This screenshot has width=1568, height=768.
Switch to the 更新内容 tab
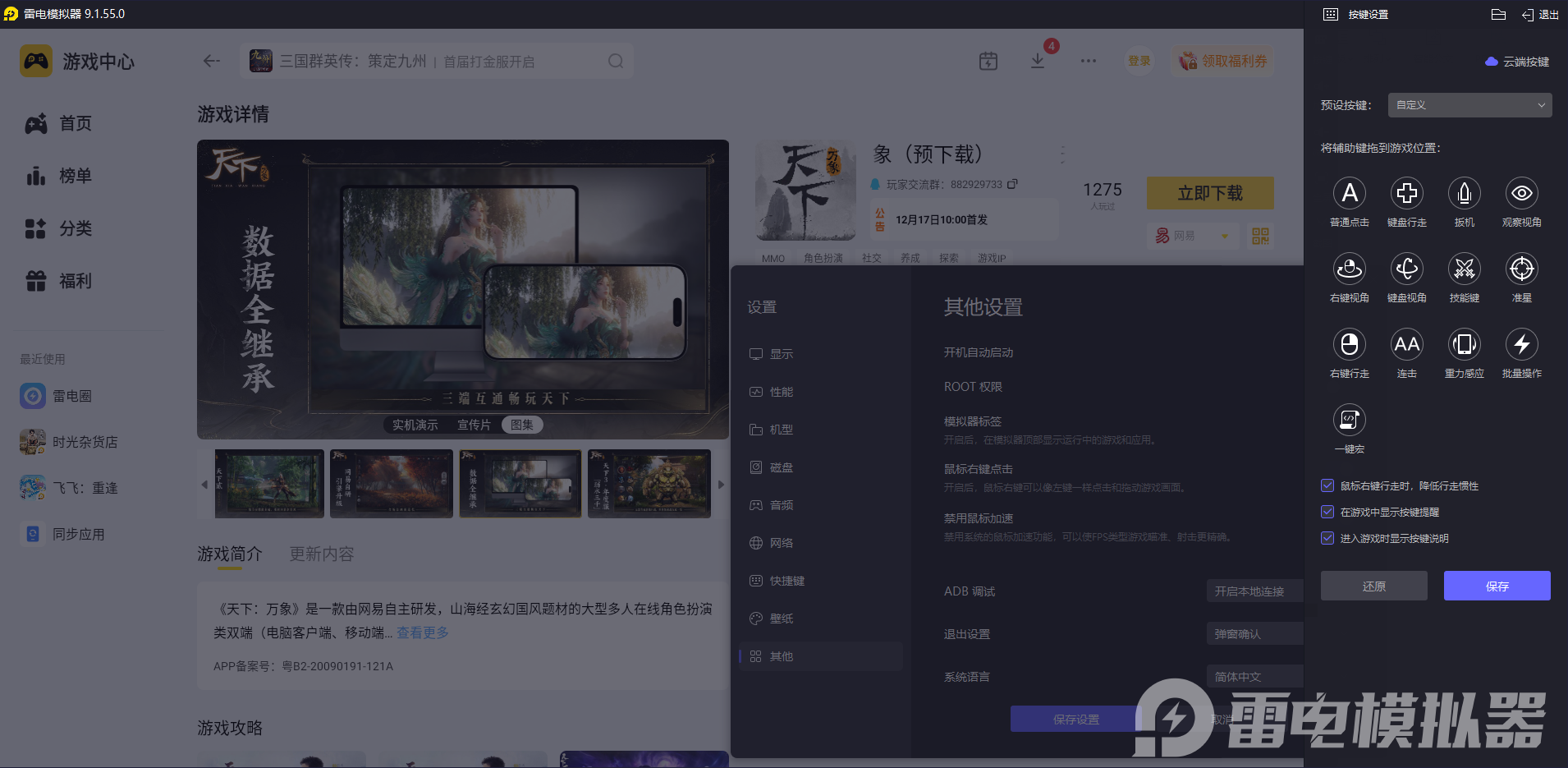(322, 554)
